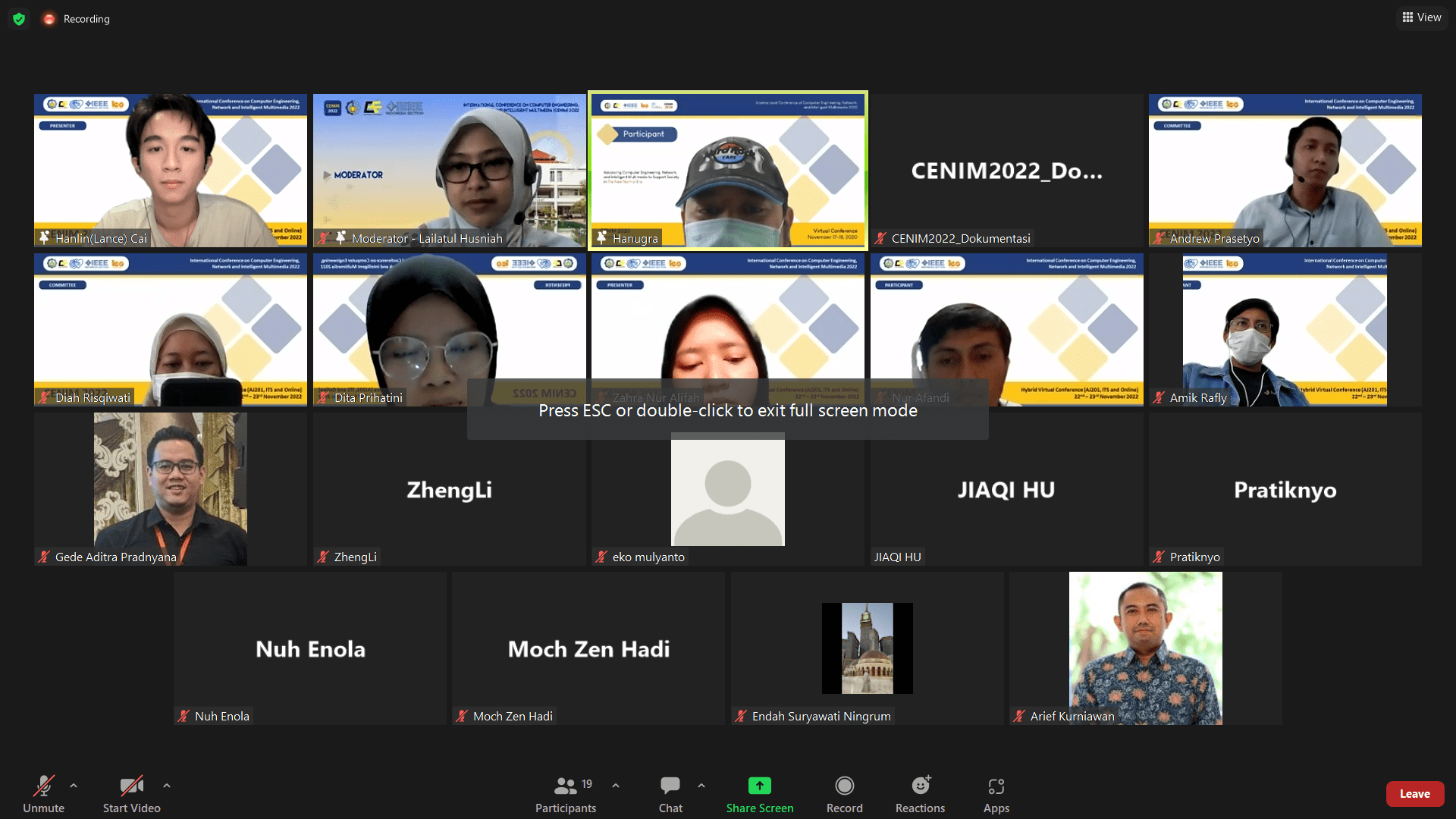Click the Moderator Lailatul Husniah video tile

[449, 171]
